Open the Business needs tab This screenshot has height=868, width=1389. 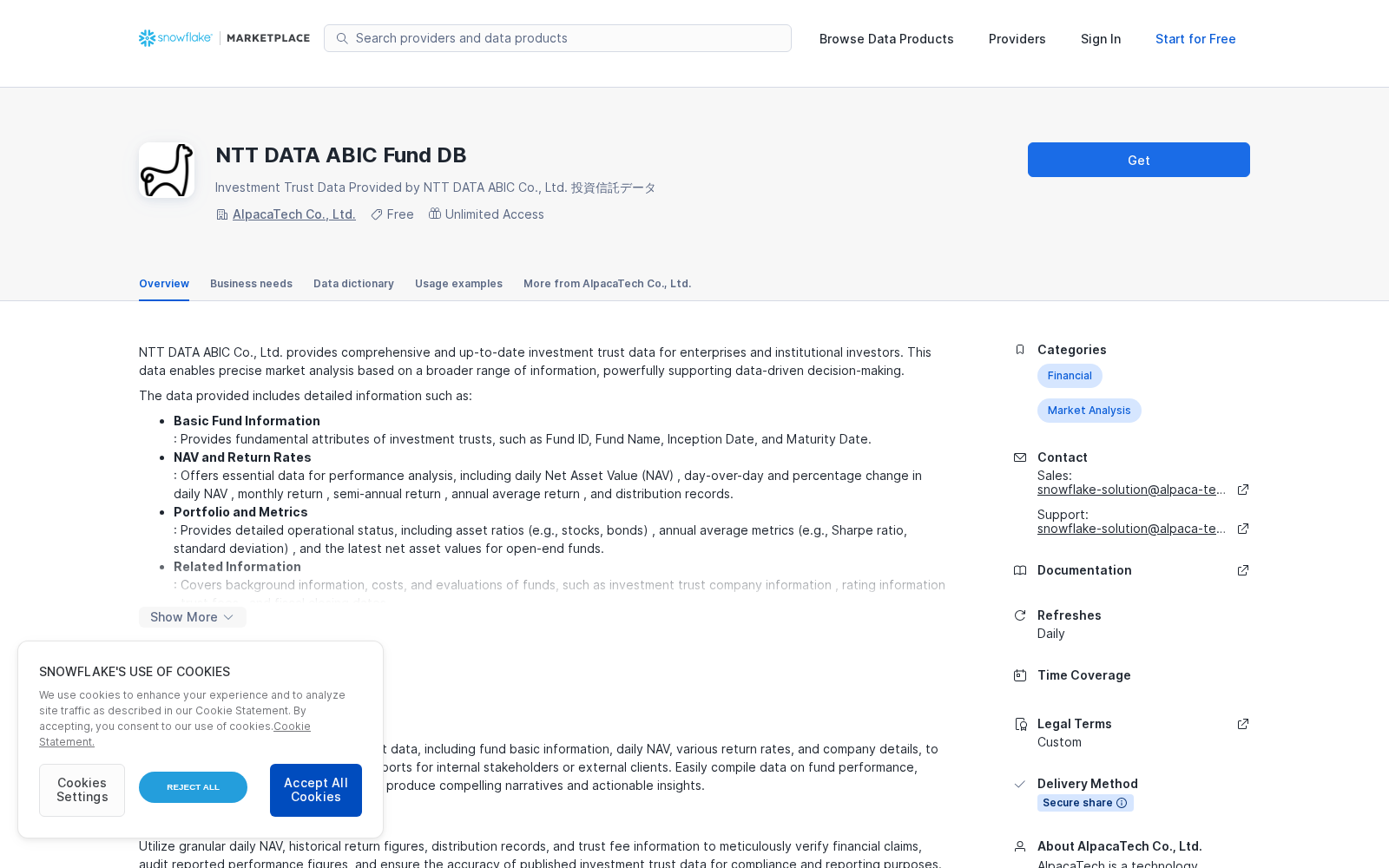pyautogui.click(x=251, y=284)
